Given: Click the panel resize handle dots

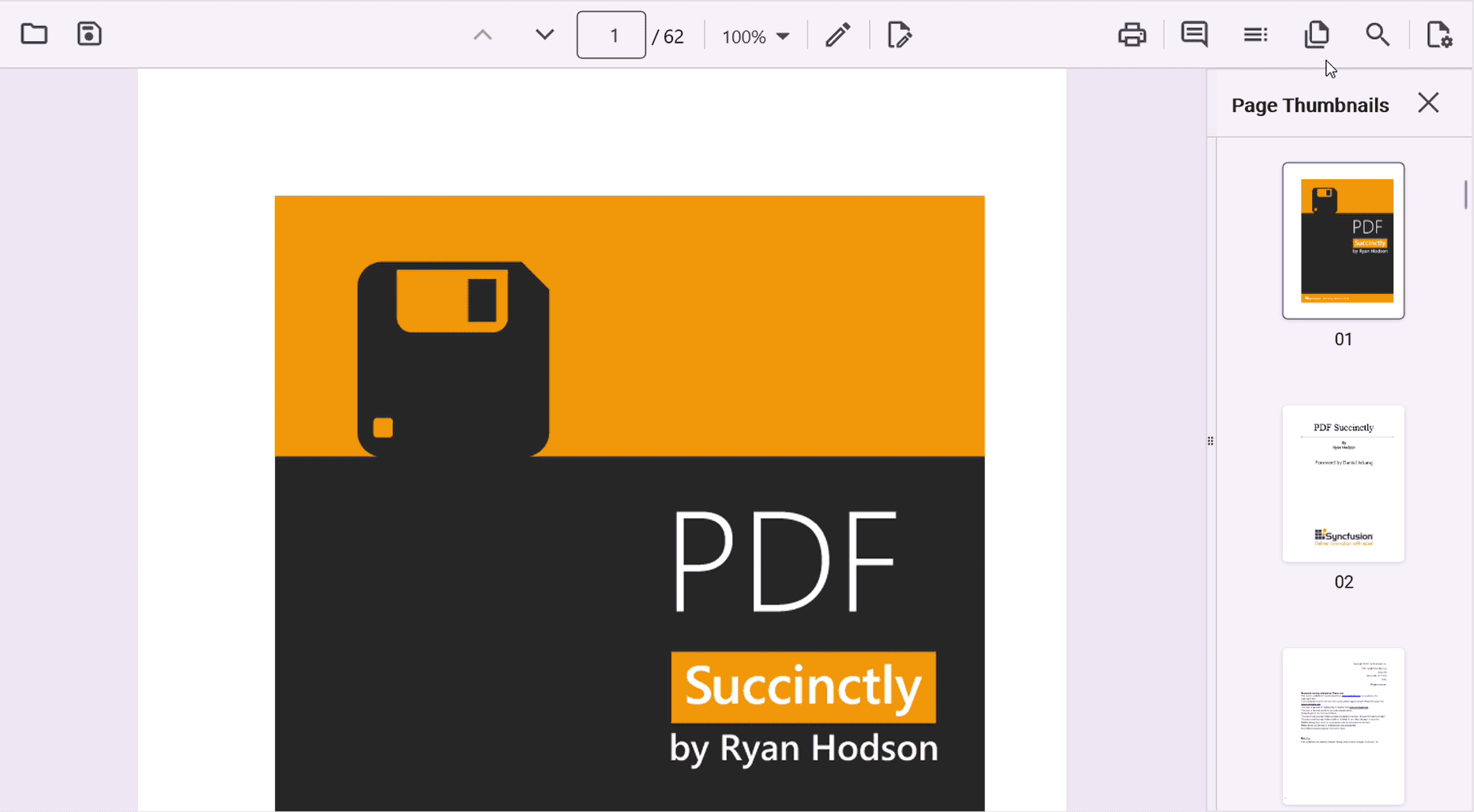Looking at the screenshot, I should 1210,441.
